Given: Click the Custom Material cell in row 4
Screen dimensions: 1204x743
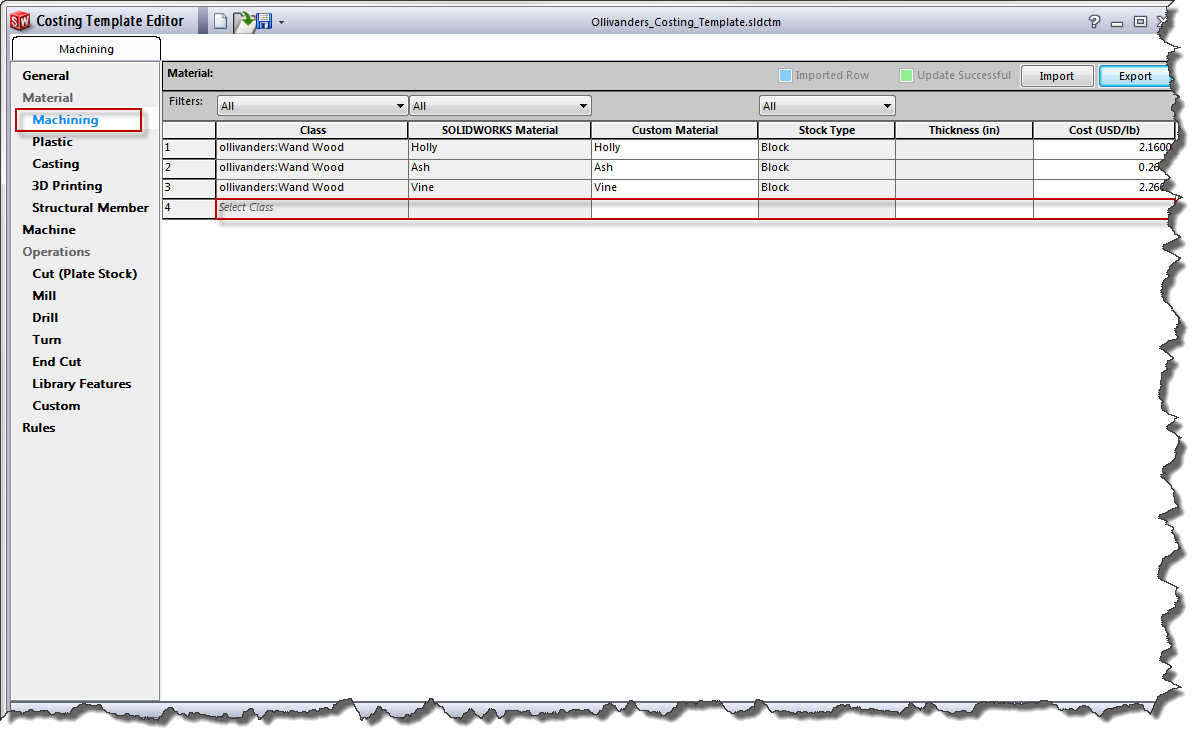Looking at the screenshot, I should pos(675,208).
